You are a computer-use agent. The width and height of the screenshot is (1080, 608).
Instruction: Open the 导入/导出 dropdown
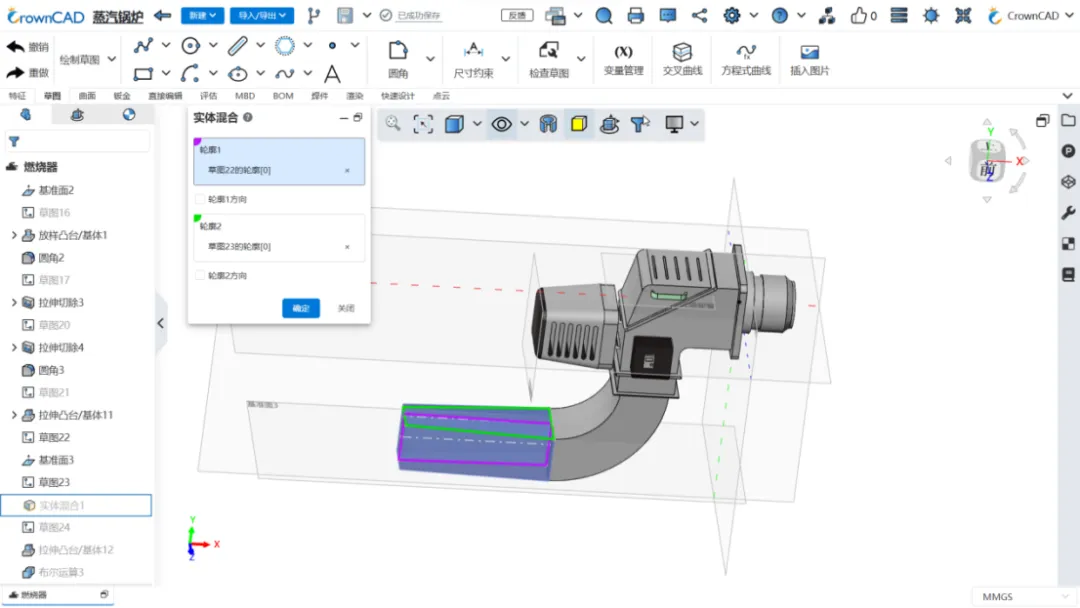click(x=262, y=15)
